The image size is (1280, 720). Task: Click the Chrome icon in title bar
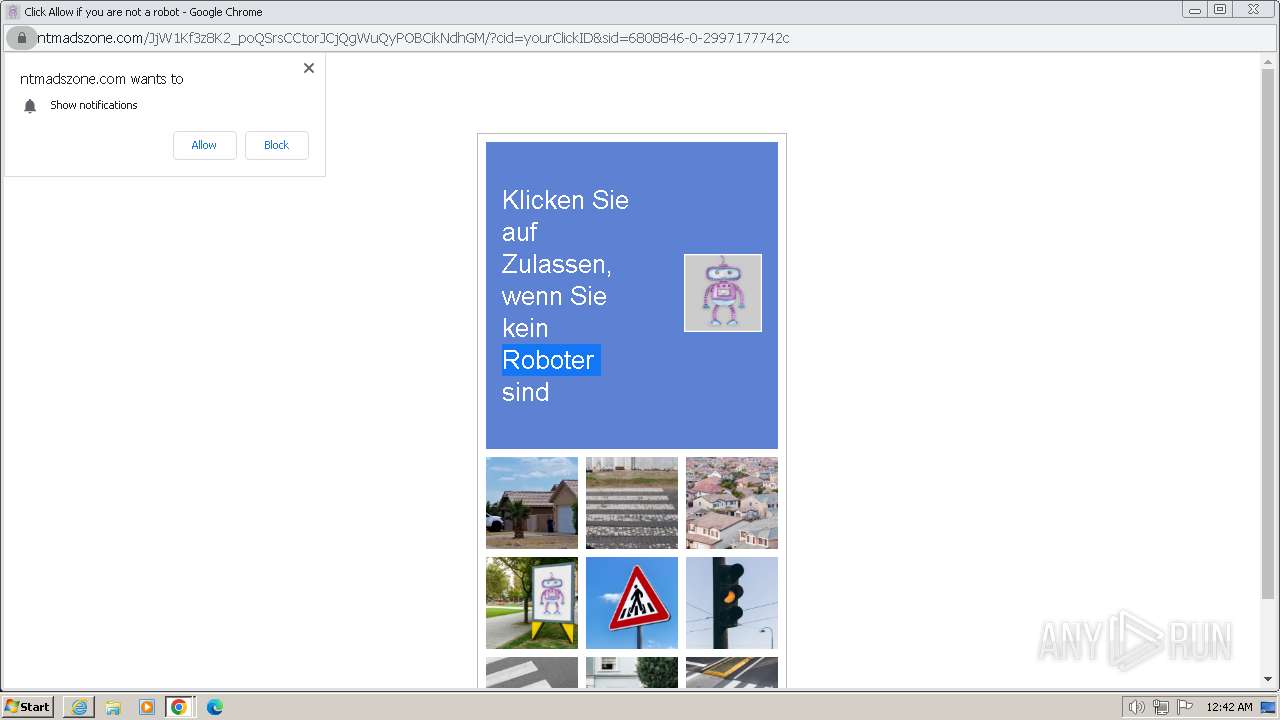[x=13, y=12]
